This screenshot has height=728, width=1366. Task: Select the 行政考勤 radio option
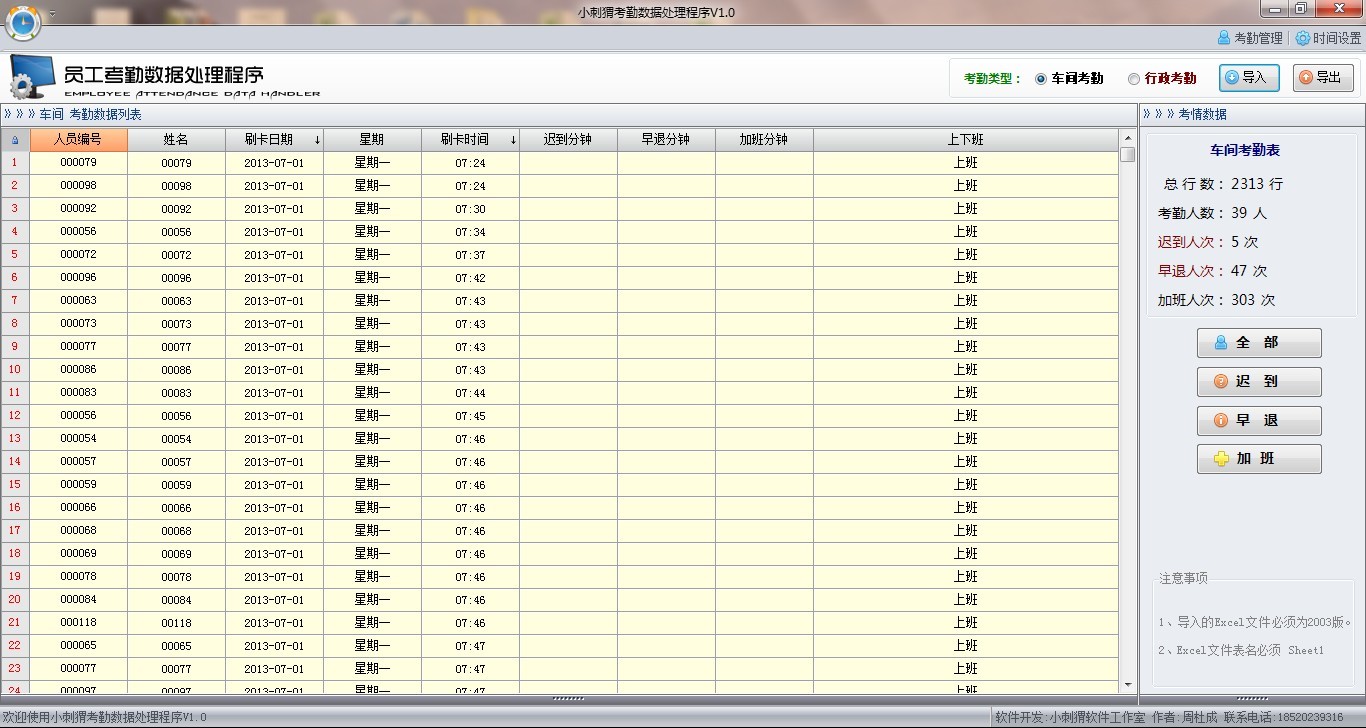point(1133,79)
